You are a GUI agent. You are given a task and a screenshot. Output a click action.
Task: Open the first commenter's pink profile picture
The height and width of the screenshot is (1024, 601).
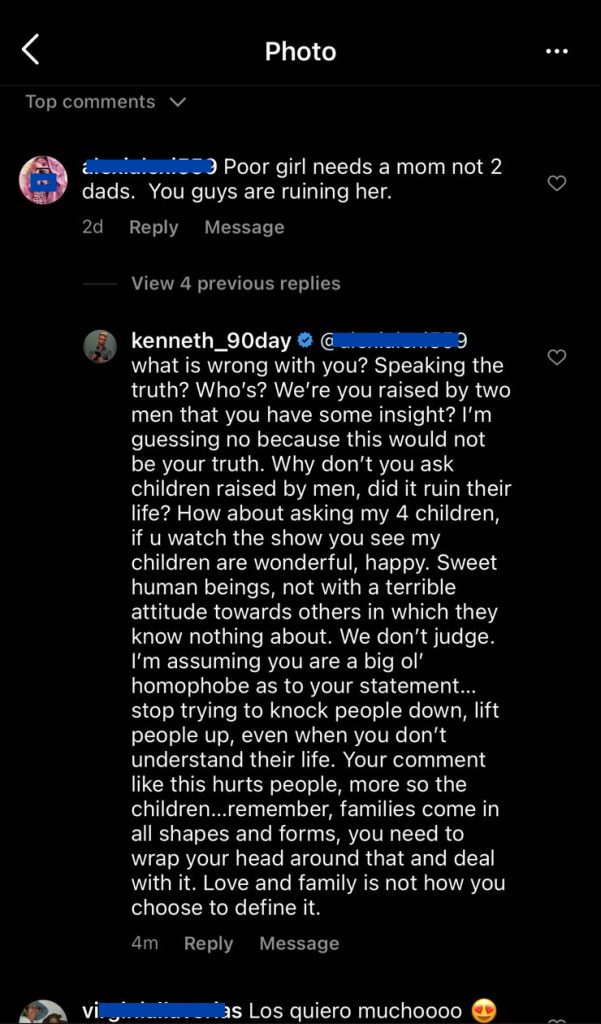[43, 181]
